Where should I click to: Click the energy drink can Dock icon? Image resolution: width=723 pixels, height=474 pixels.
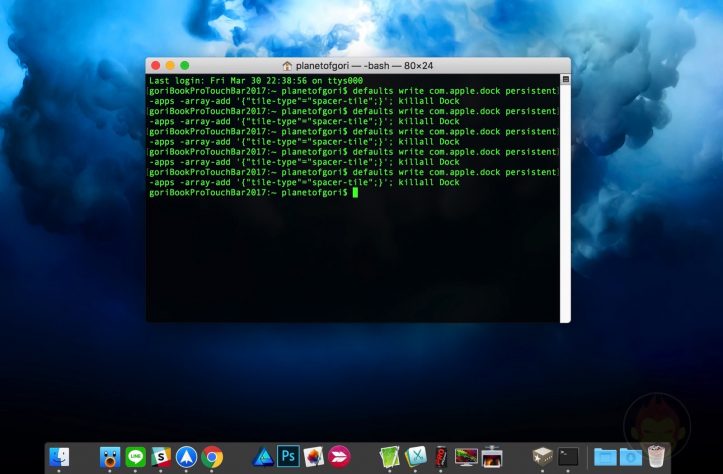[x=441, y=457]
